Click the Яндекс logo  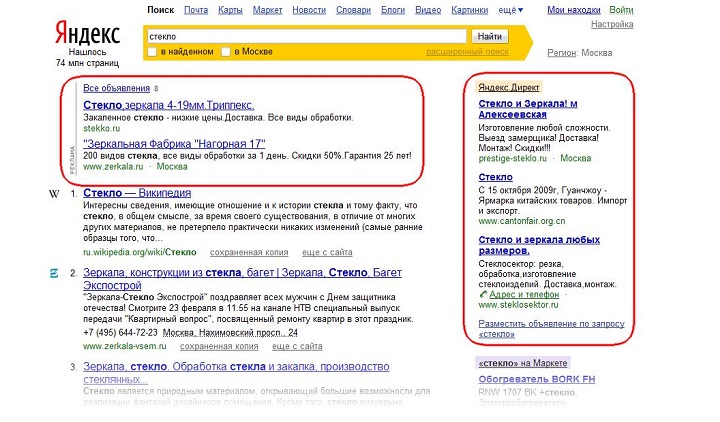point(87,33)
